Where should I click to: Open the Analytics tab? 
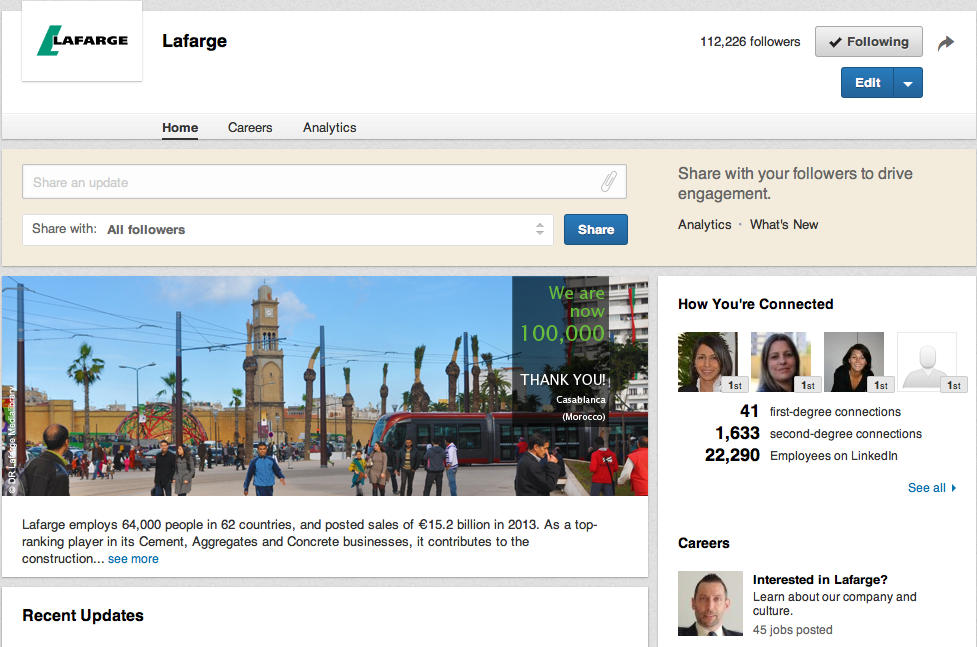329,127
